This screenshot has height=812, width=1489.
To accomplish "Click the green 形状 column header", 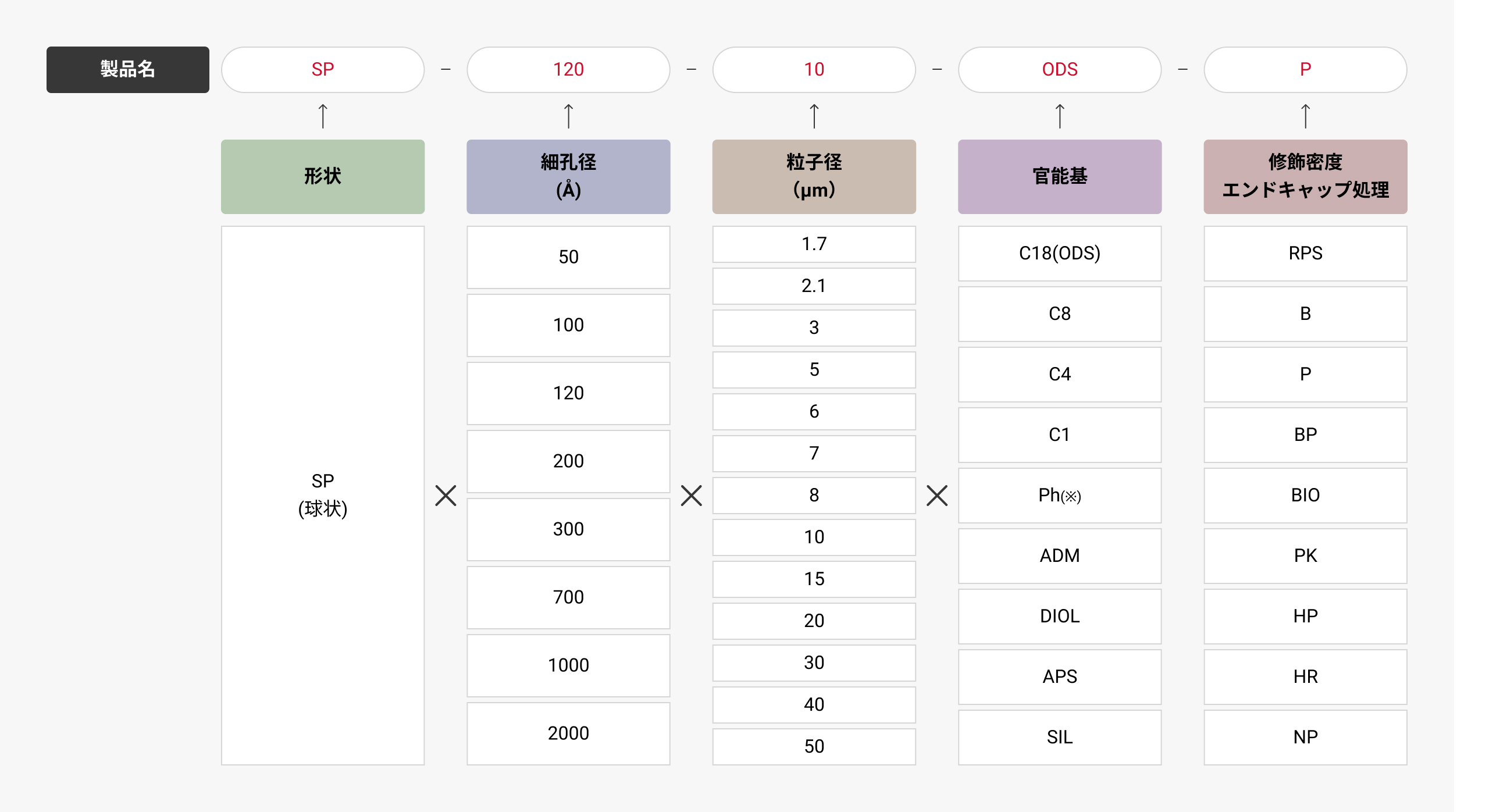I will 323,177.
